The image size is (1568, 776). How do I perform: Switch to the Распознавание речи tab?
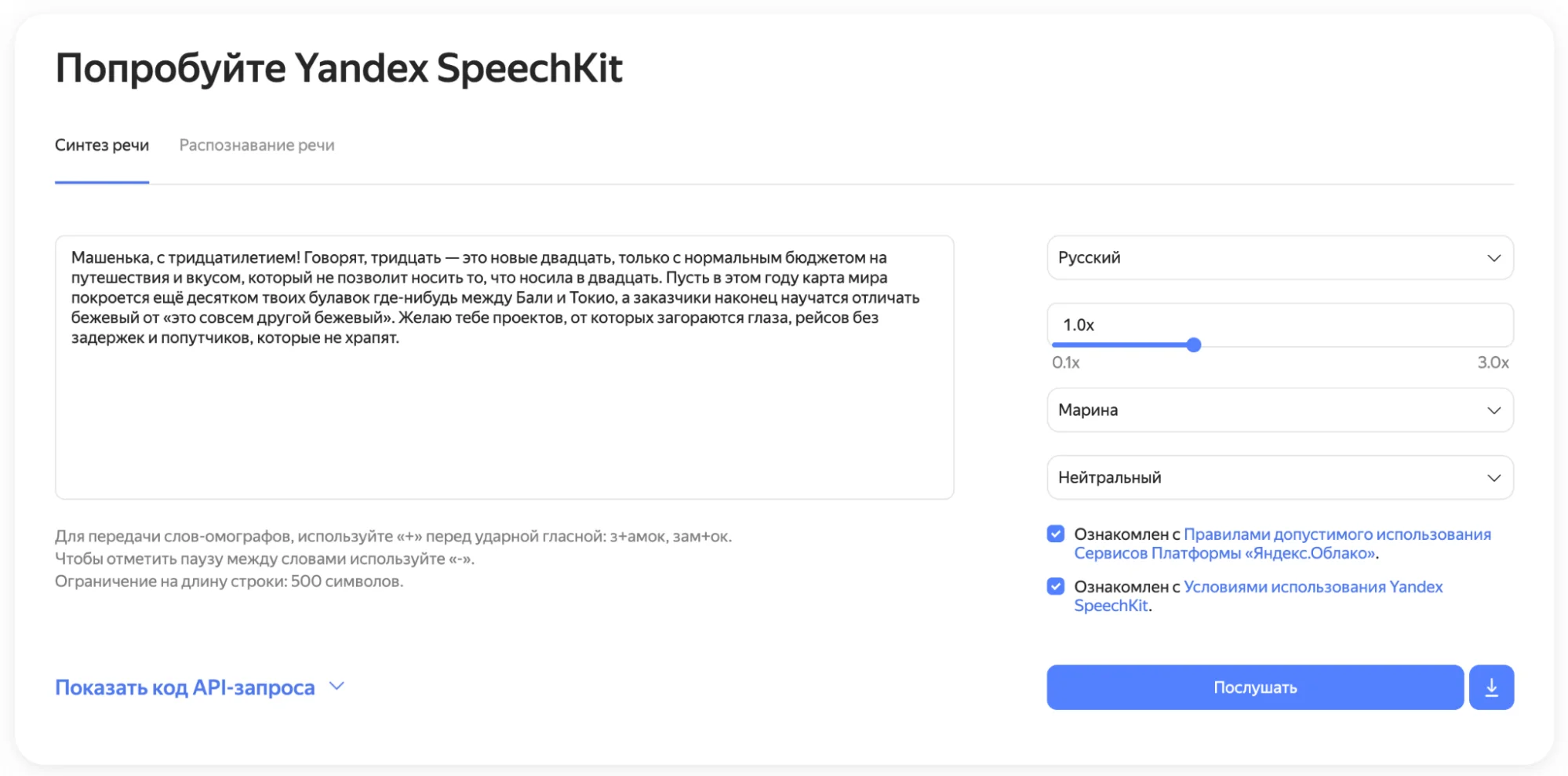[x=256, y=145]
